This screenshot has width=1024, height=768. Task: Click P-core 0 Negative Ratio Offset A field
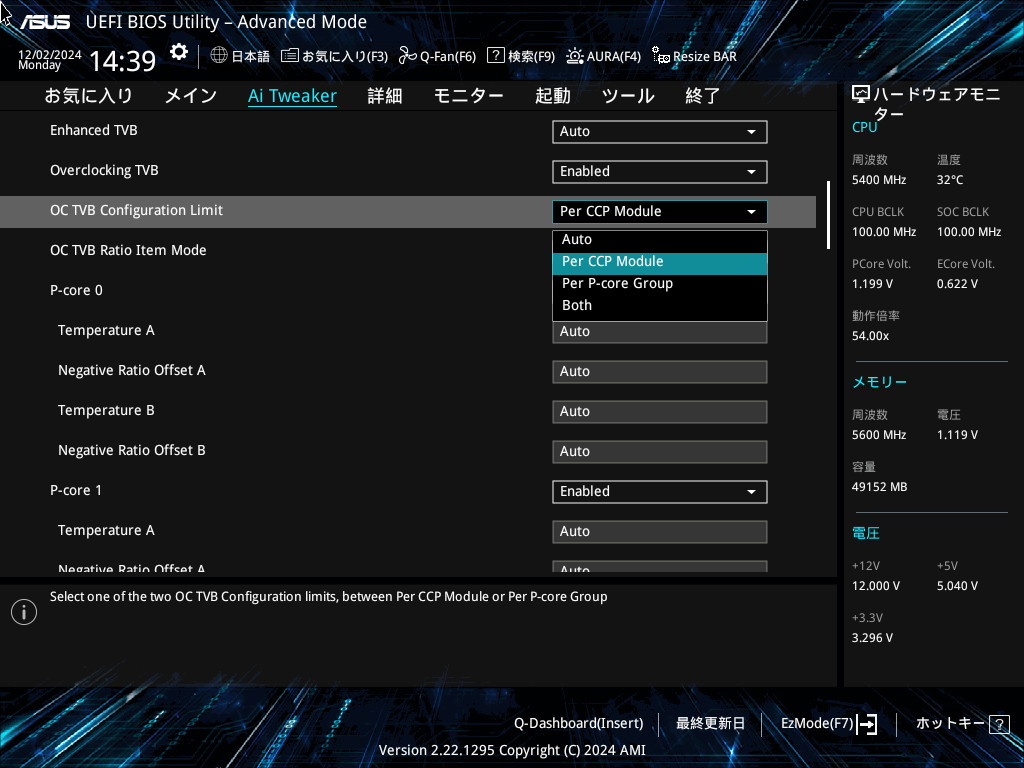(660, 372)
